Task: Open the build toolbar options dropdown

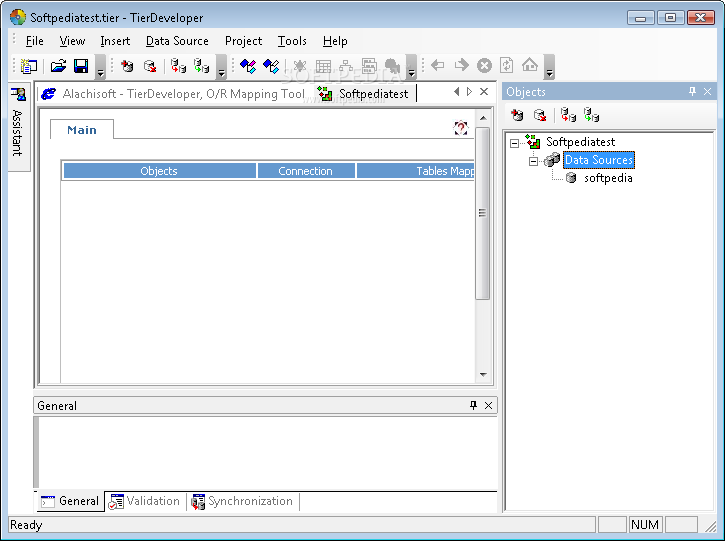Action: click(412, 67)
